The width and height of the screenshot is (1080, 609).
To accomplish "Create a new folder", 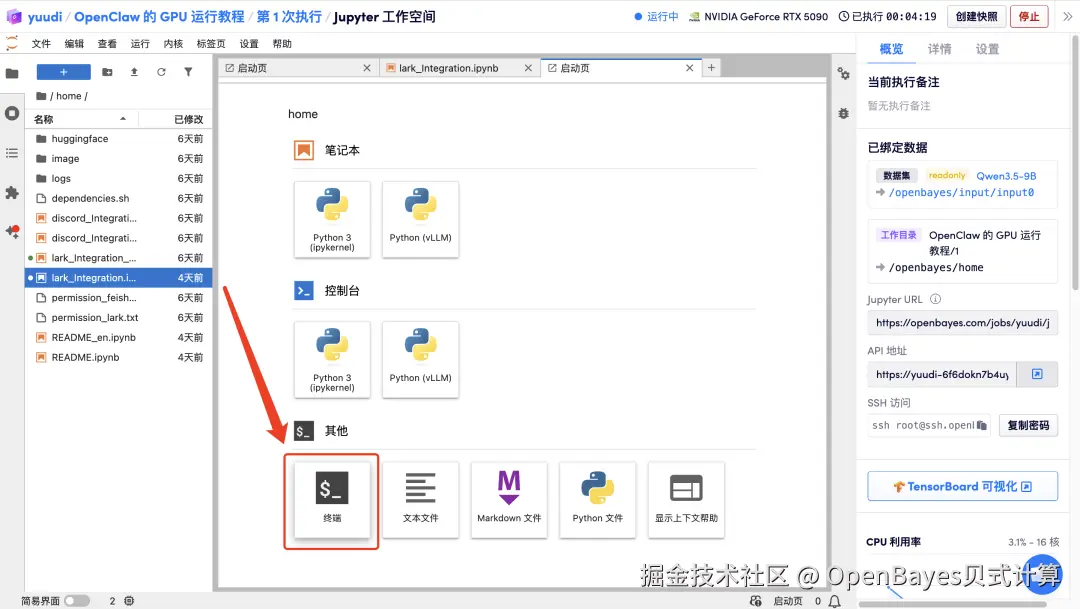I will pos(107,72).
